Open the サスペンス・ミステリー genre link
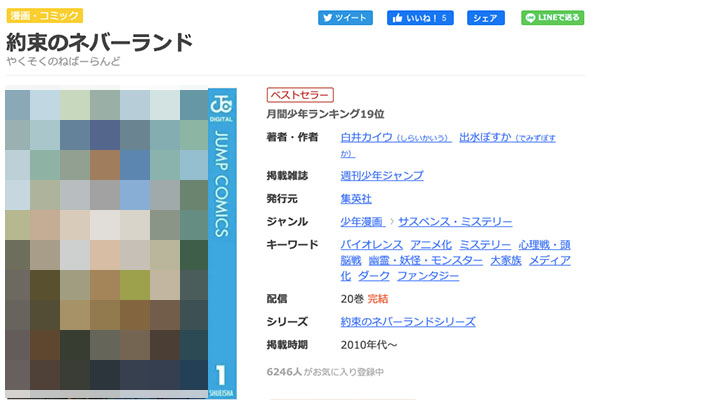 [x=455, y=222]
